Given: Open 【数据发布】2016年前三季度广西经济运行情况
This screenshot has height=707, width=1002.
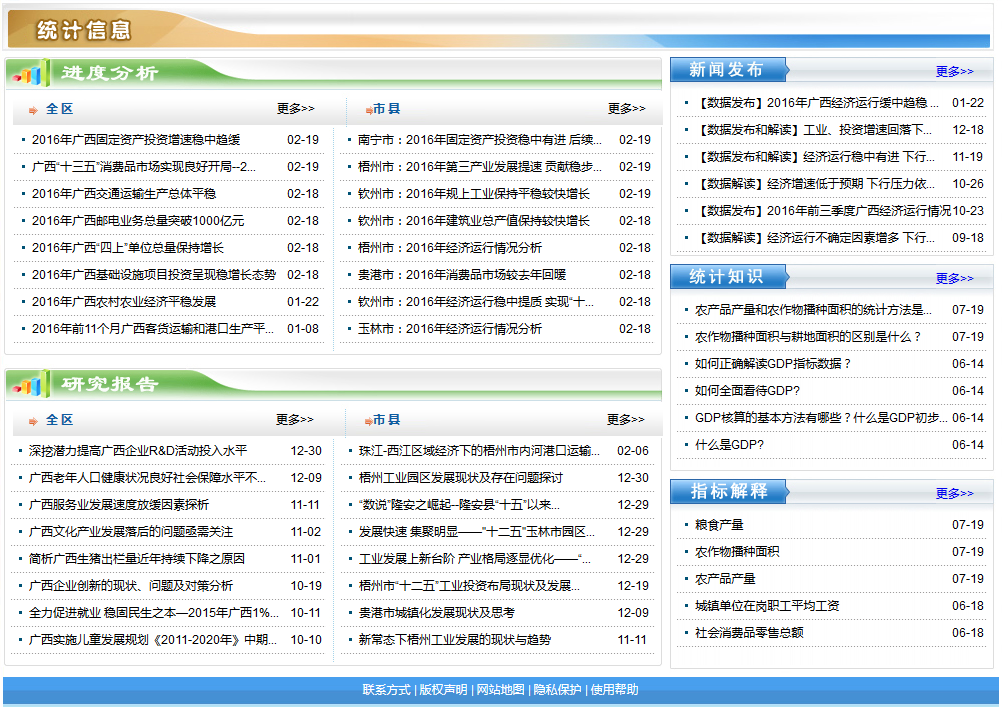Looking at the screenshot, I should click(x=823, y=210).
